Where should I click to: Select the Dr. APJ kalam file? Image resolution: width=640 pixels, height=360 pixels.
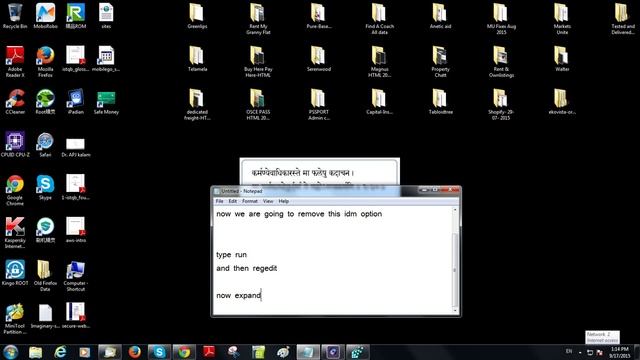coord(76,147)
